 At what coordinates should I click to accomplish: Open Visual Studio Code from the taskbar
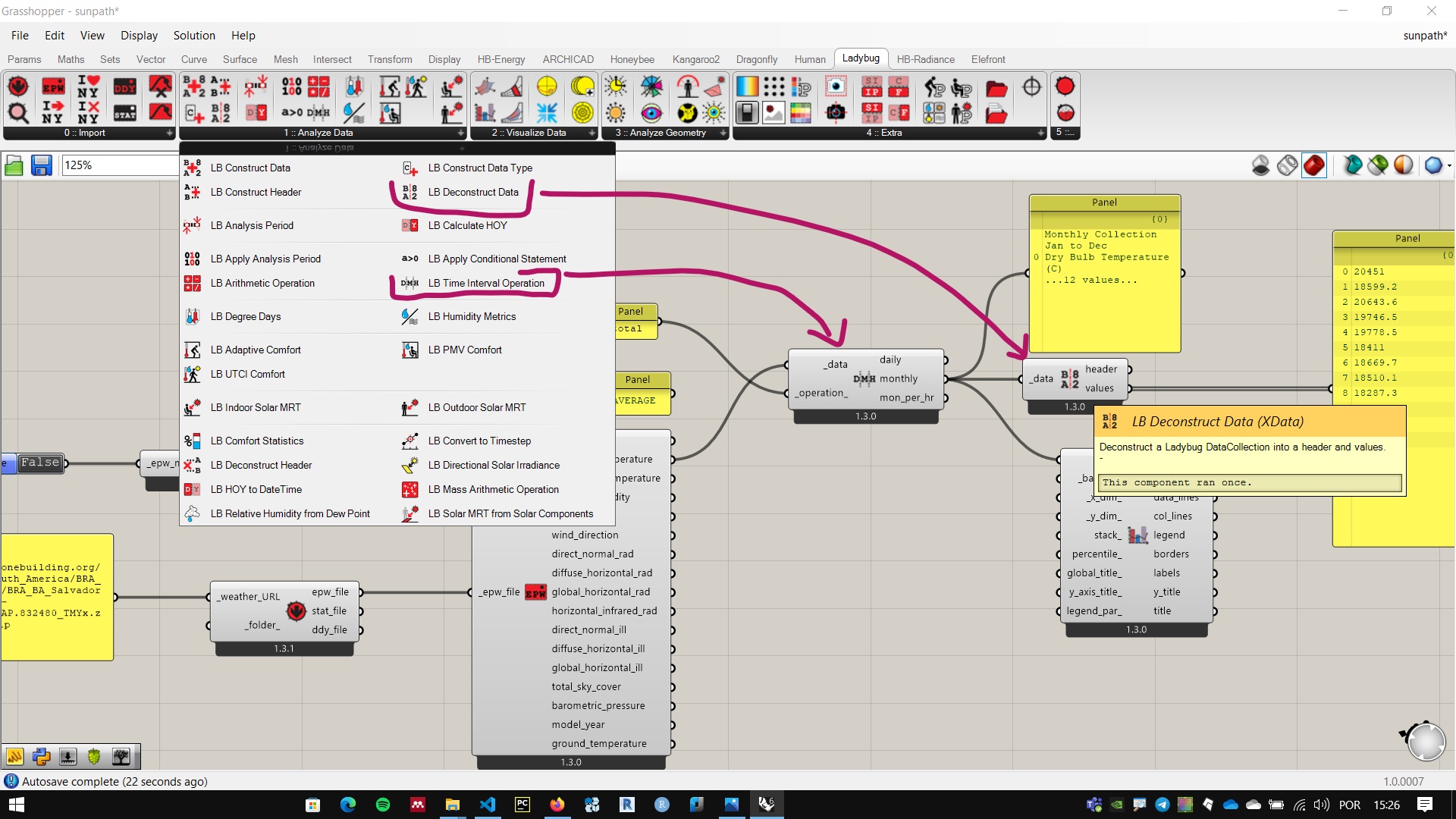click(x=488, y=805)
